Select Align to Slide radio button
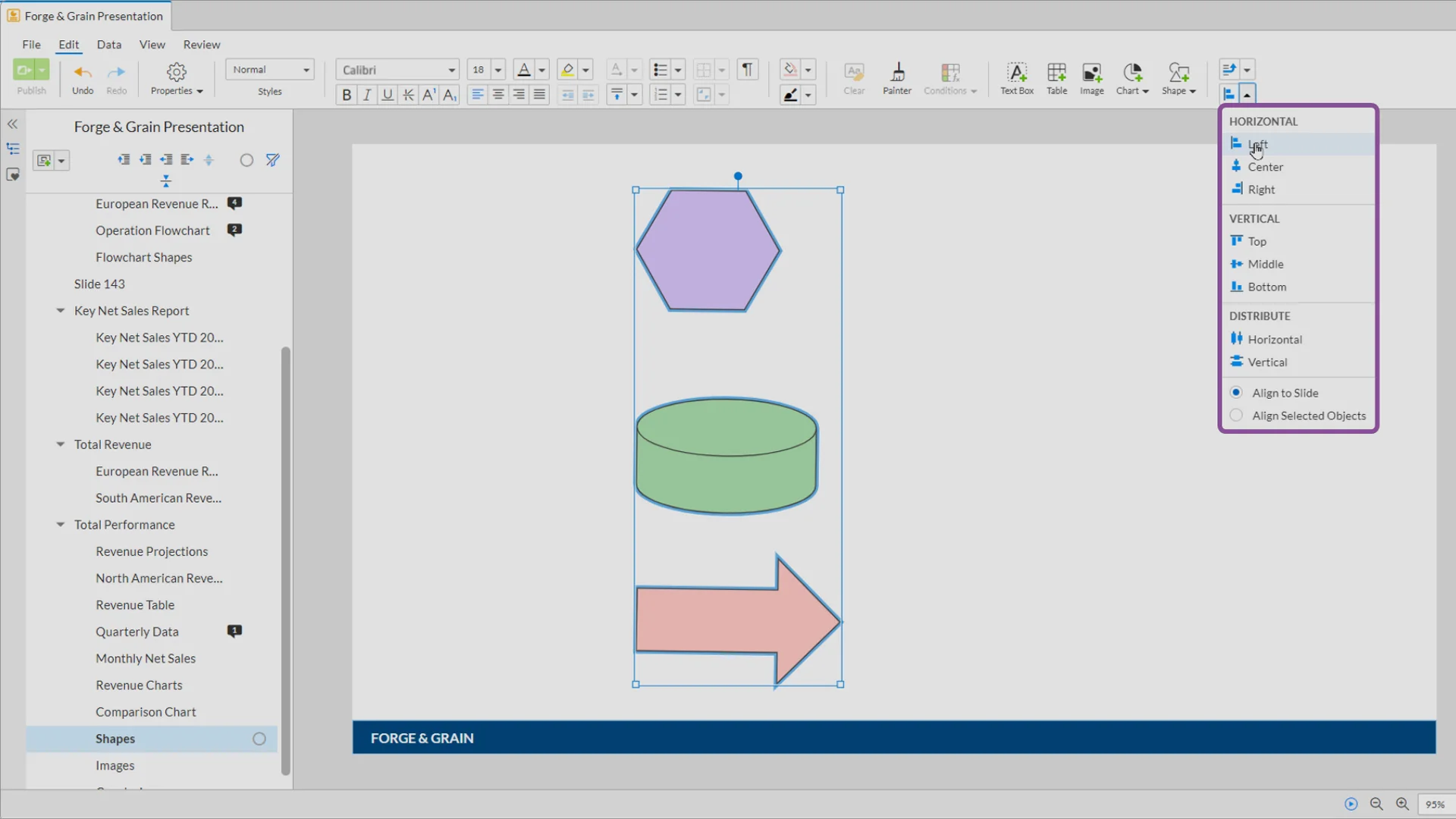The width and height of the screenshot is (1456, 819). (1236, 393)
